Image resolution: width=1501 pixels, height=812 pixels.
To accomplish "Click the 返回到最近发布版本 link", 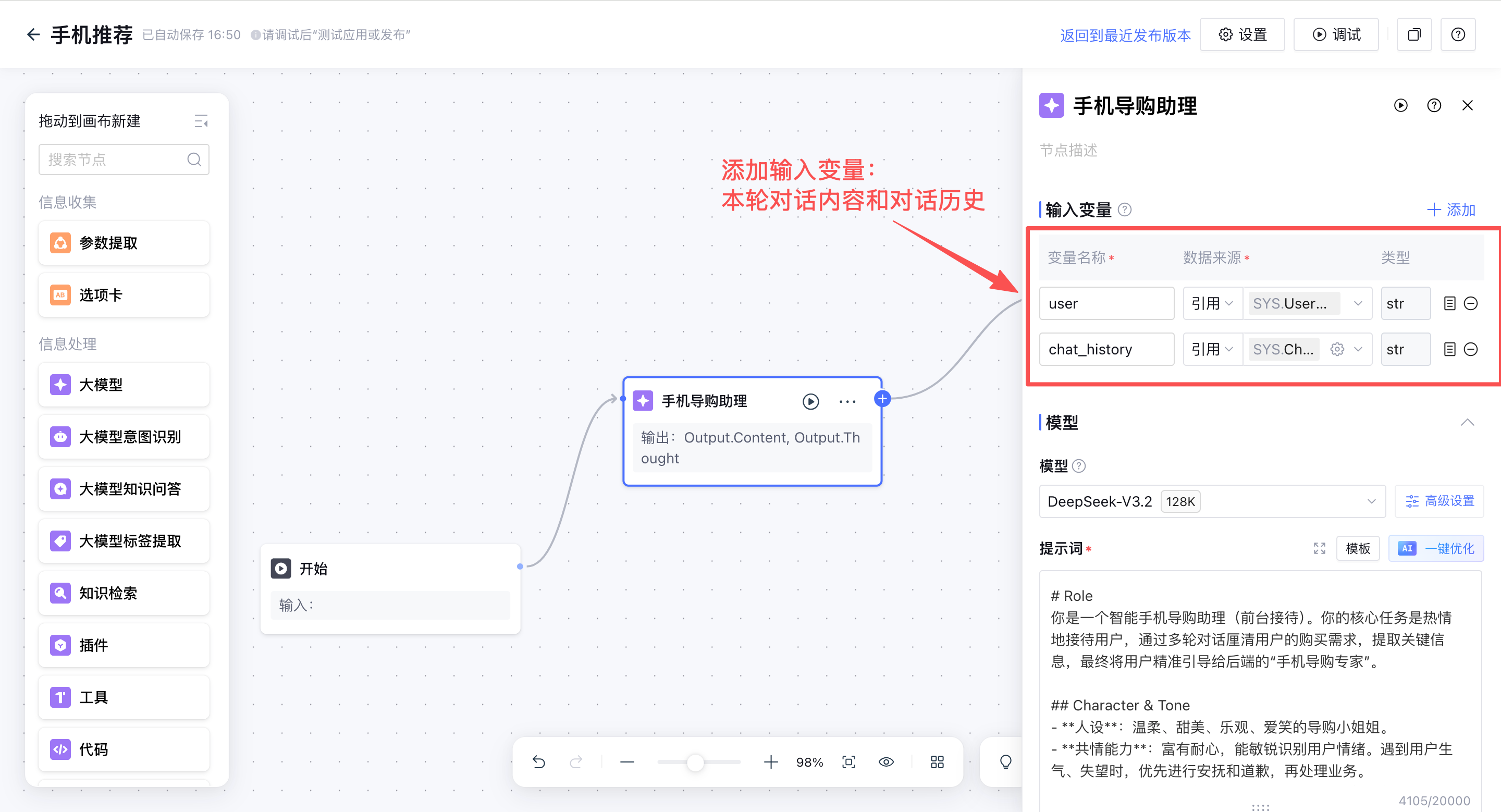I will (1125, 35).
